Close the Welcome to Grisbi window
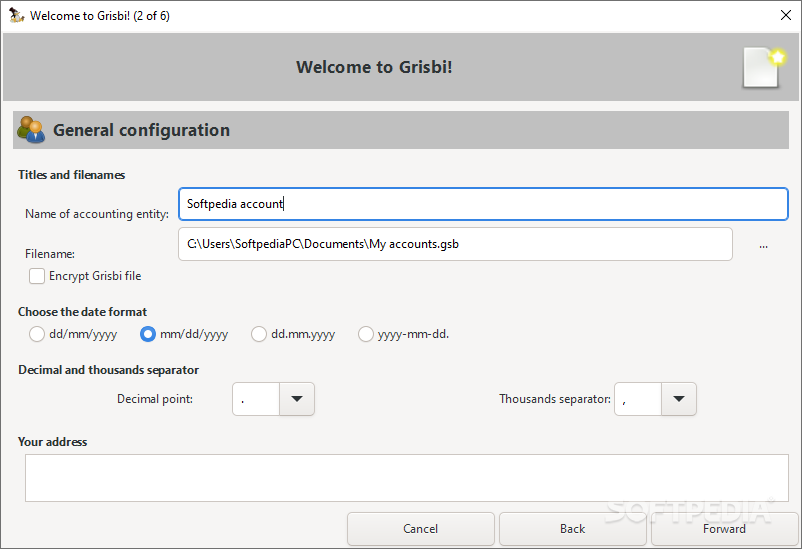Image resolution: width=802 pixels, height=549 pixels. point(786,15)
